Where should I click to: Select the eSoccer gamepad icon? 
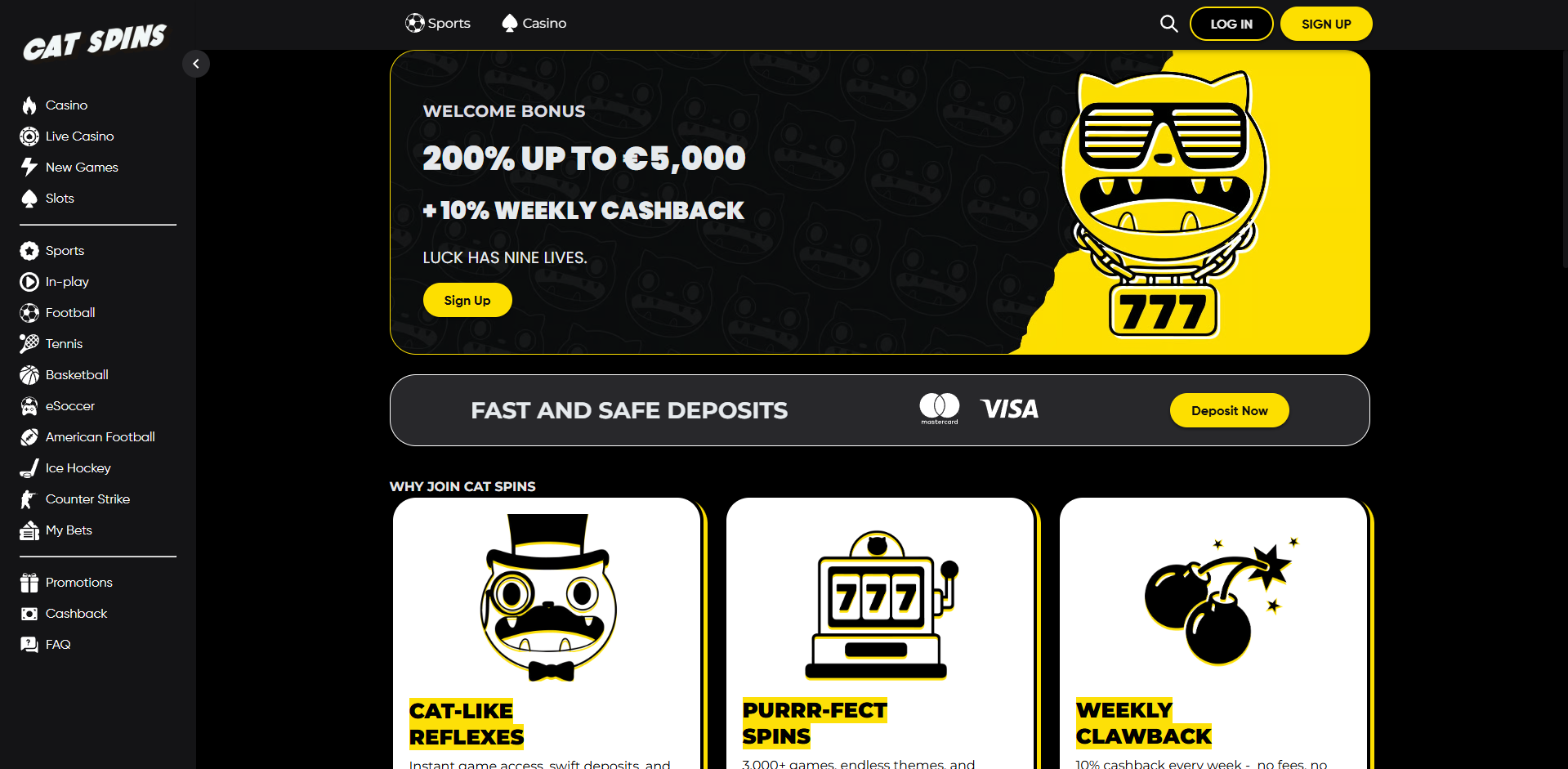click(x=29, y=406)
